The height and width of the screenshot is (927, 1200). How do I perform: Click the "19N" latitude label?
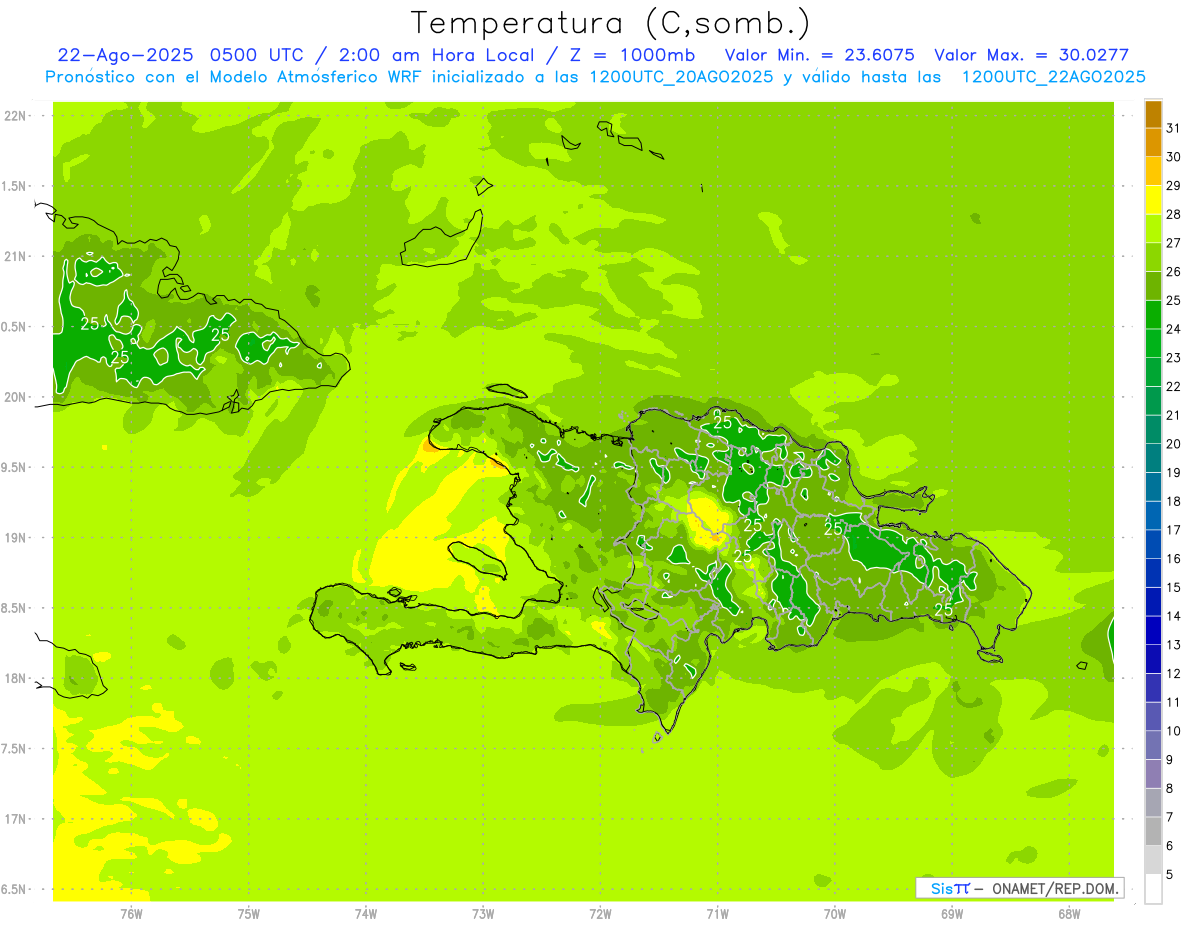pyautogui.click(x=15, y=538)
